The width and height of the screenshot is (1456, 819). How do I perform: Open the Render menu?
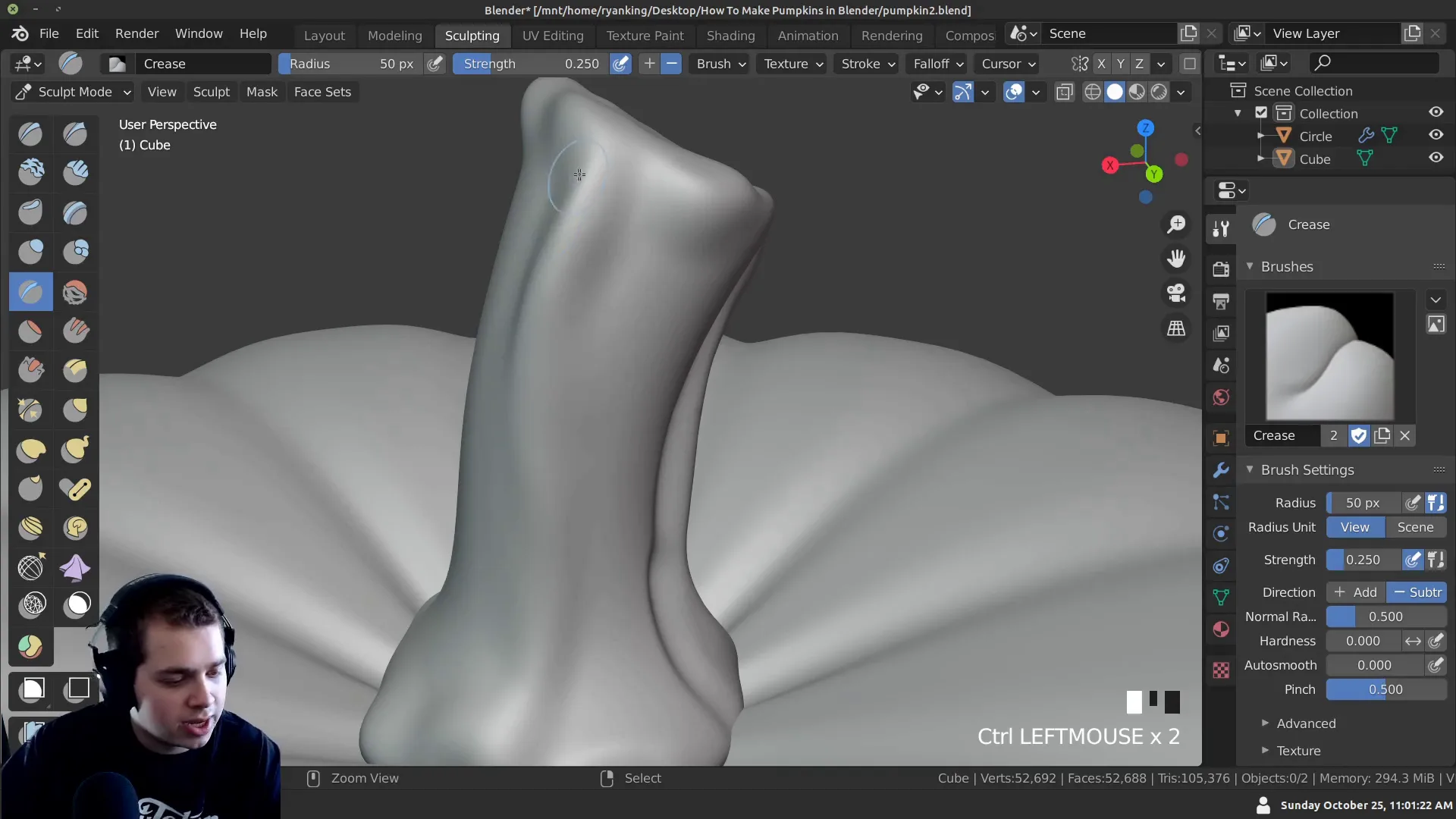[136, 33]
